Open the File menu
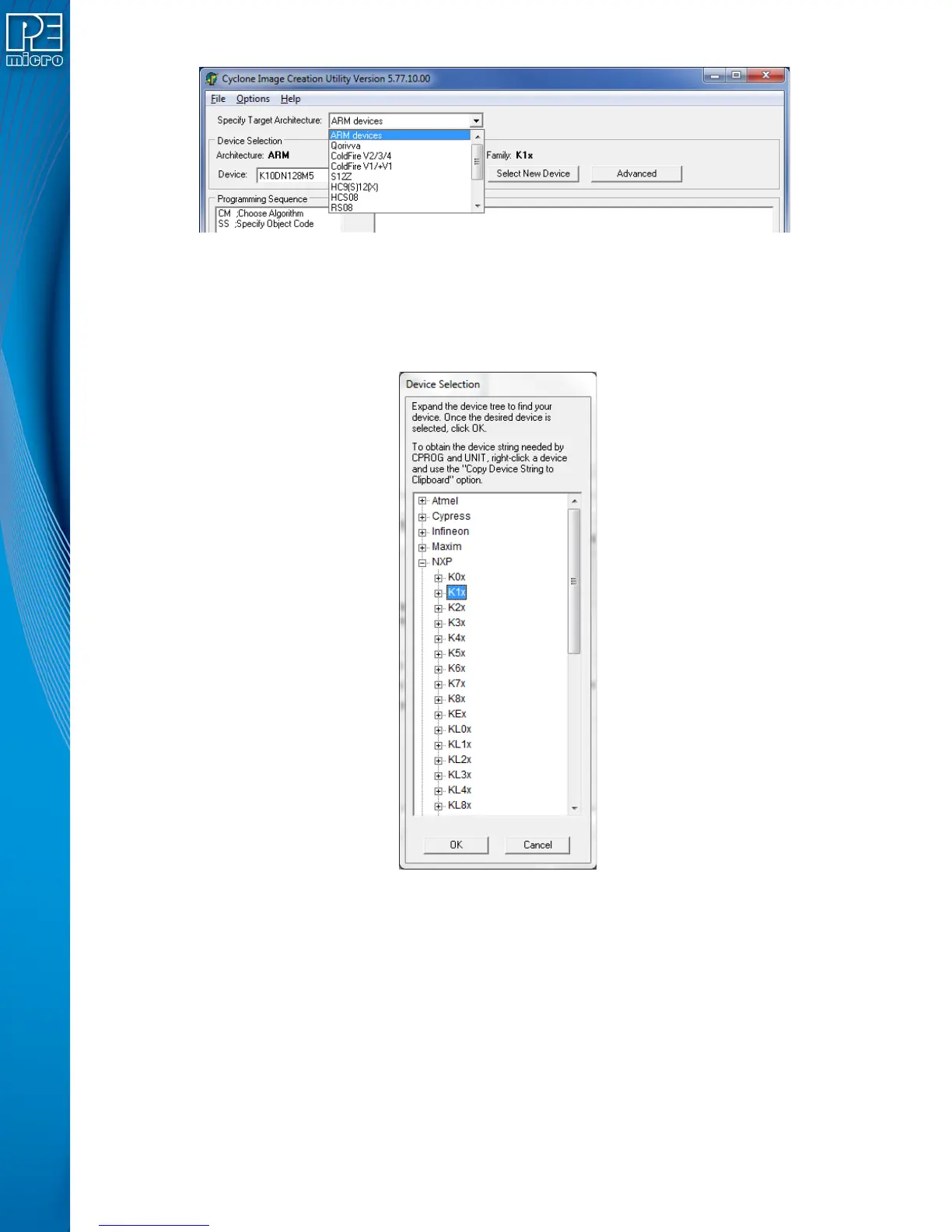 [218, 99]
